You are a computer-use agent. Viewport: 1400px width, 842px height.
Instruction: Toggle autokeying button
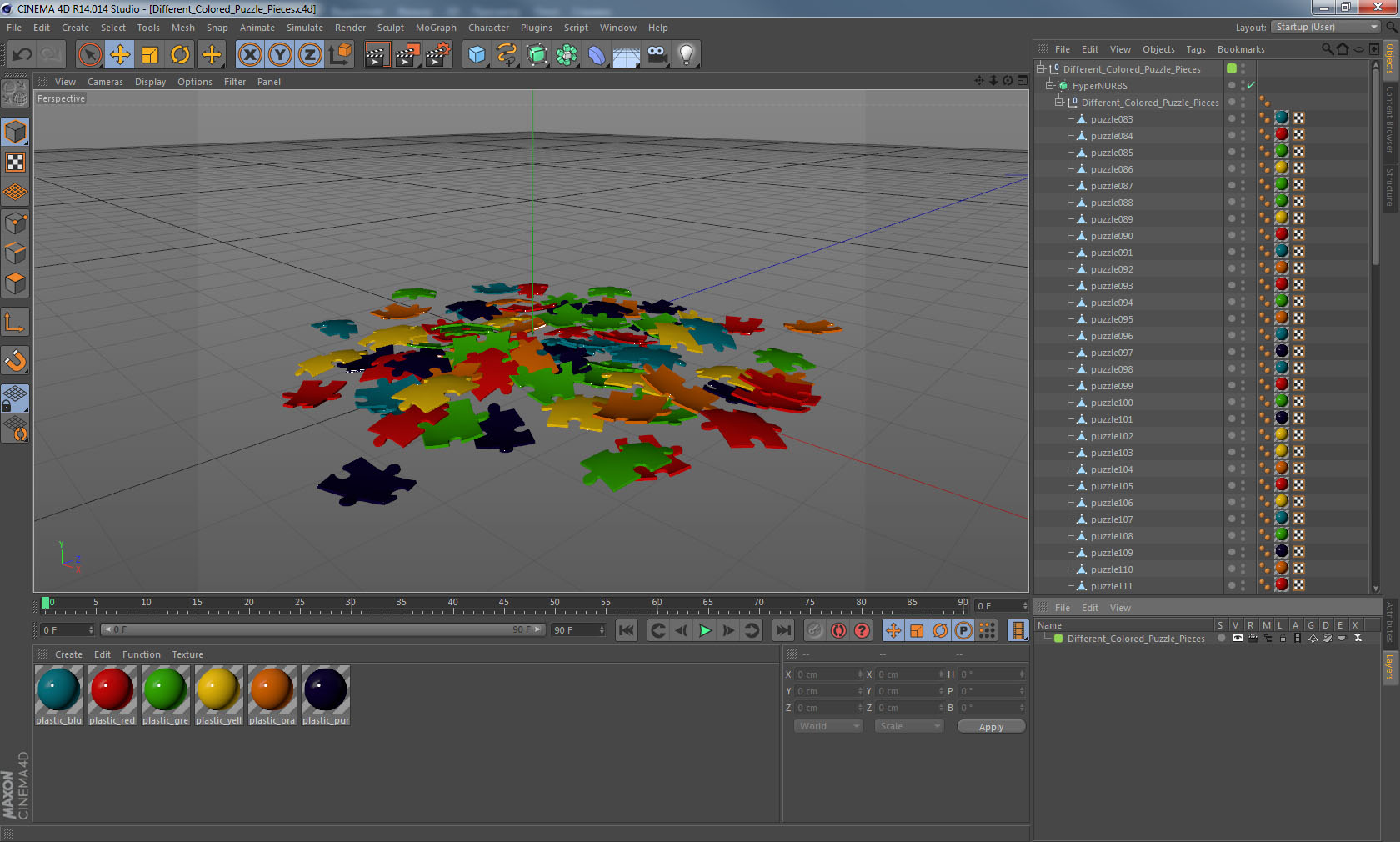pos(838,630)
